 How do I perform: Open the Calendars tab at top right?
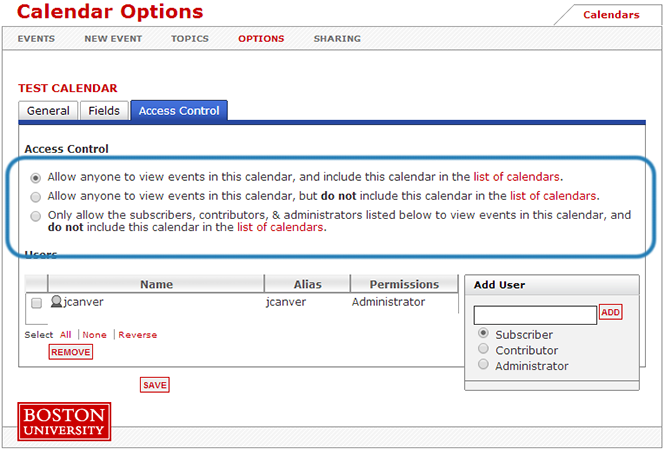[x=611, y=15]
